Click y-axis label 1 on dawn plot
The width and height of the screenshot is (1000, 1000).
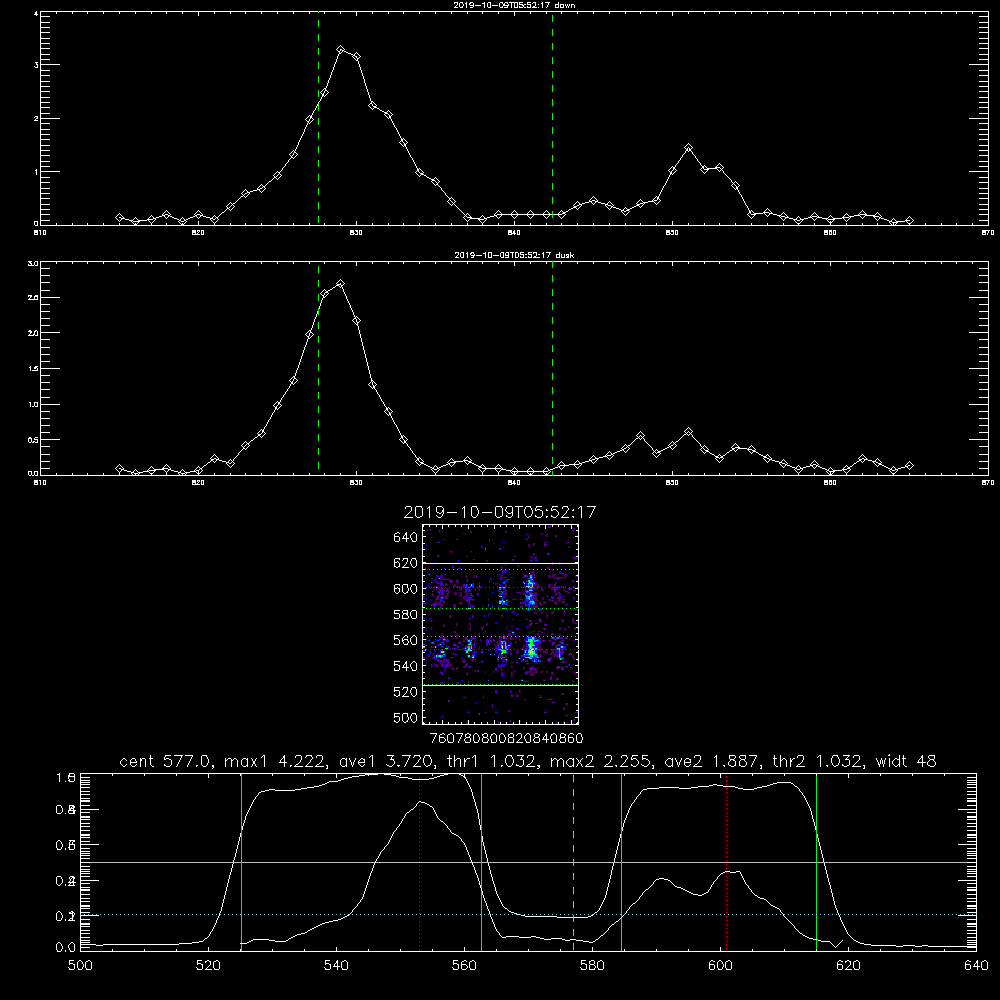pos(36,172)
